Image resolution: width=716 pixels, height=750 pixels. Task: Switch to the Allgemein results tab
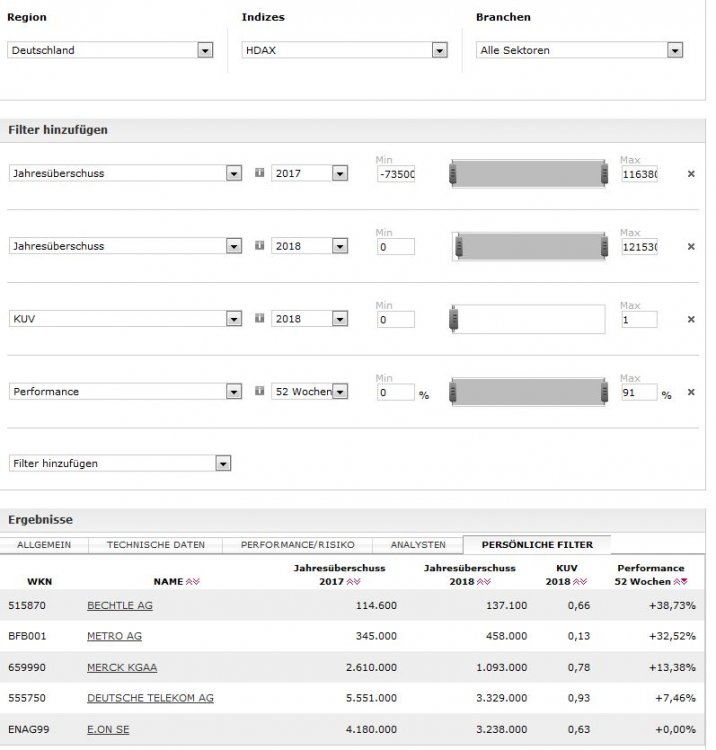tap(44, 545)
